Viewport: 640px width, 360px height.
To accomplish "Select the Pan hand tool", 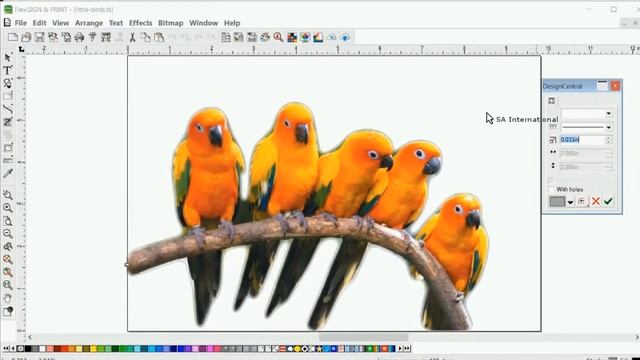I will pos(8,298).
